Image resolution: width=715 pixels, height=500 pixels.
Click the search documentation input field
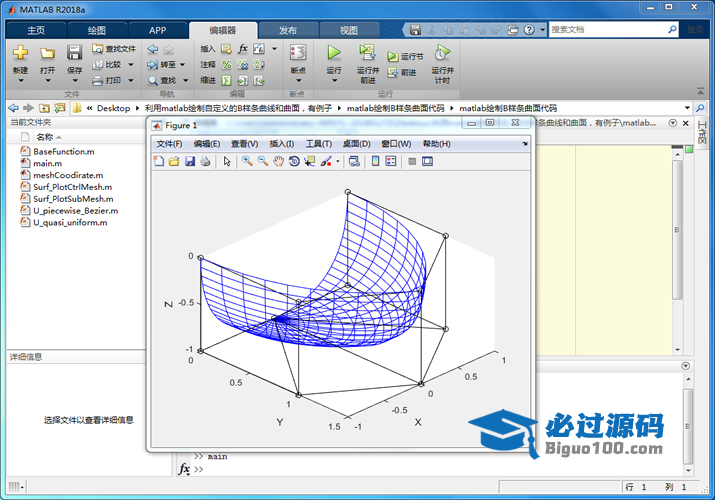[x=608, y=30]
